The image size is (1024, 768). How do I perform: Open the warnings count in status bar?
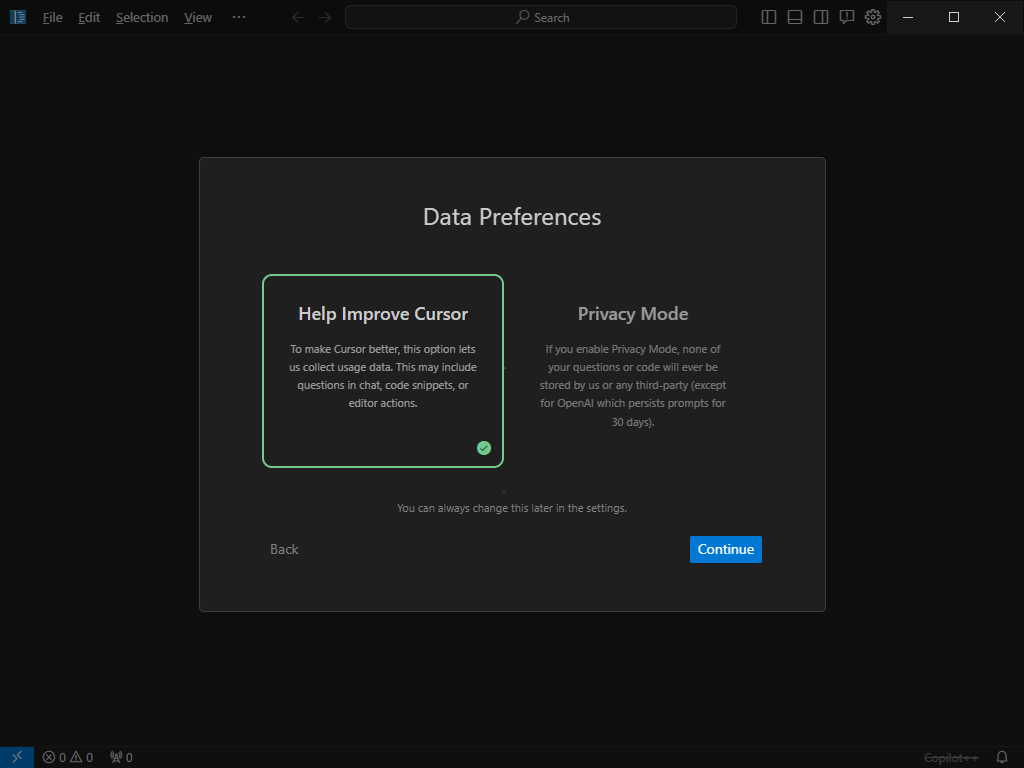(82, 758)
